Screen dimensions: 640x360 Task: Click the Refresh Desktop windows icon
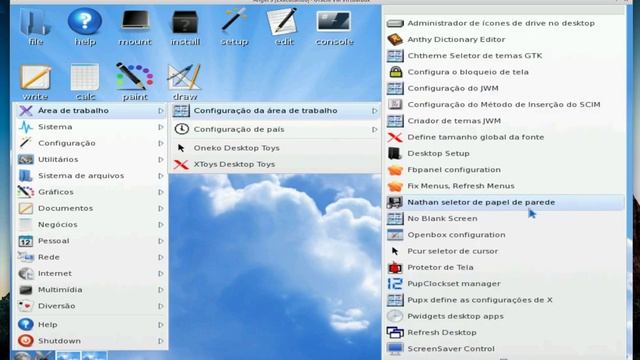coord(395,332)
